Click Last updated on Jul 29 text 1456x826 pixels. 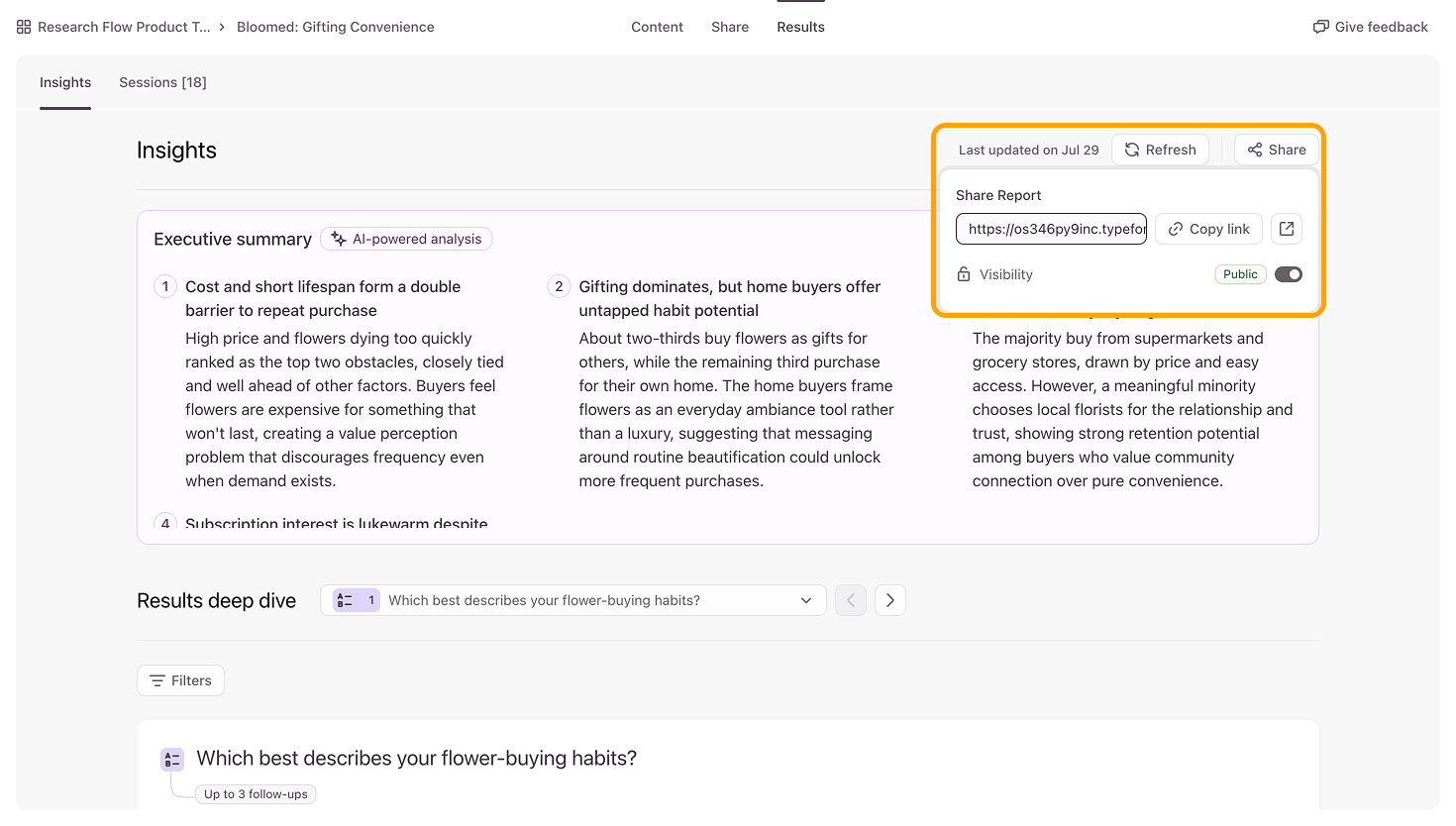(x=1028, y=150)
